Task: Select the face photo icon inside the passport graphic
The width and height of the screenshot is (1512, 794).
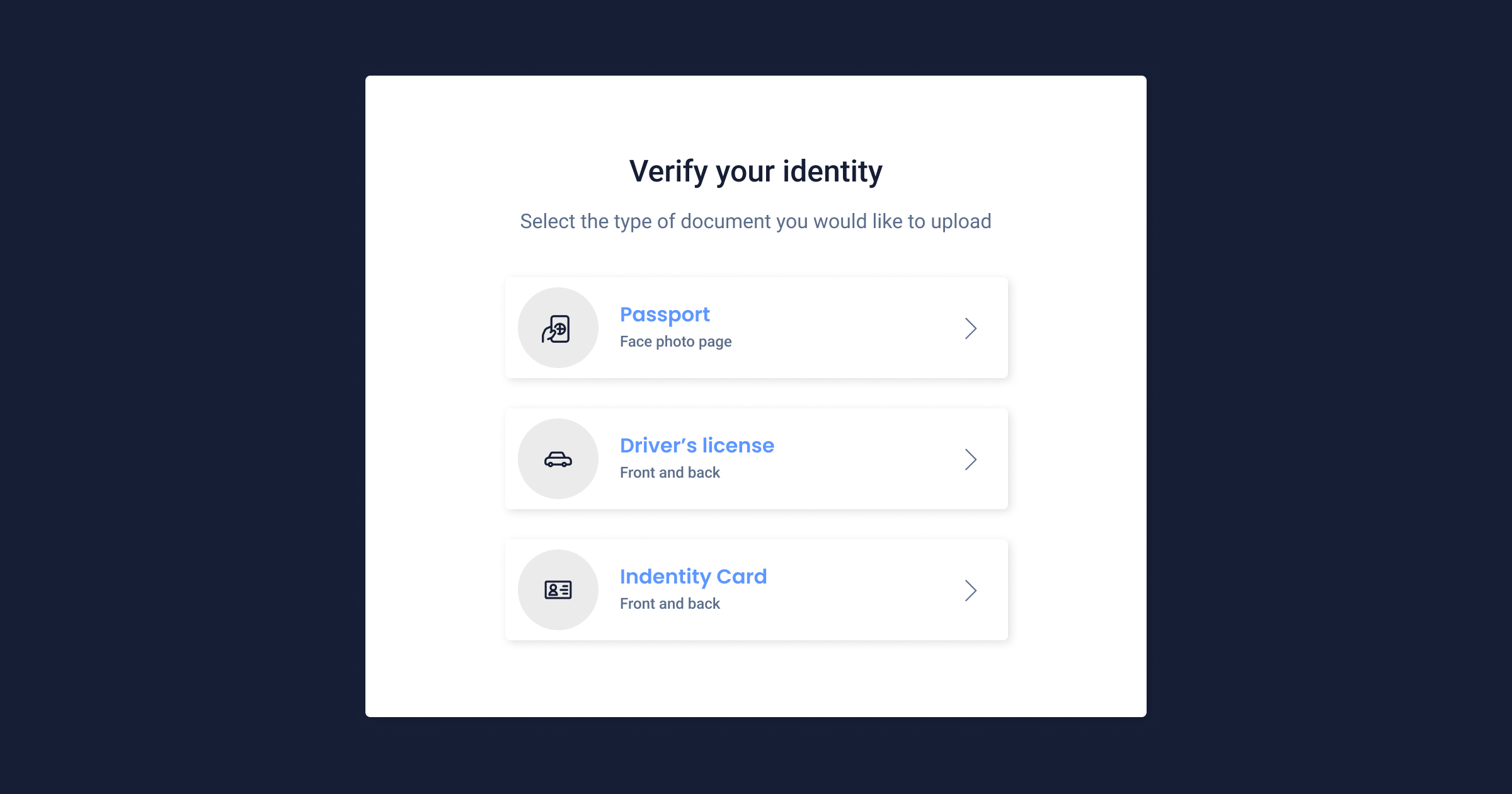Action: click(x=559, y=329)
